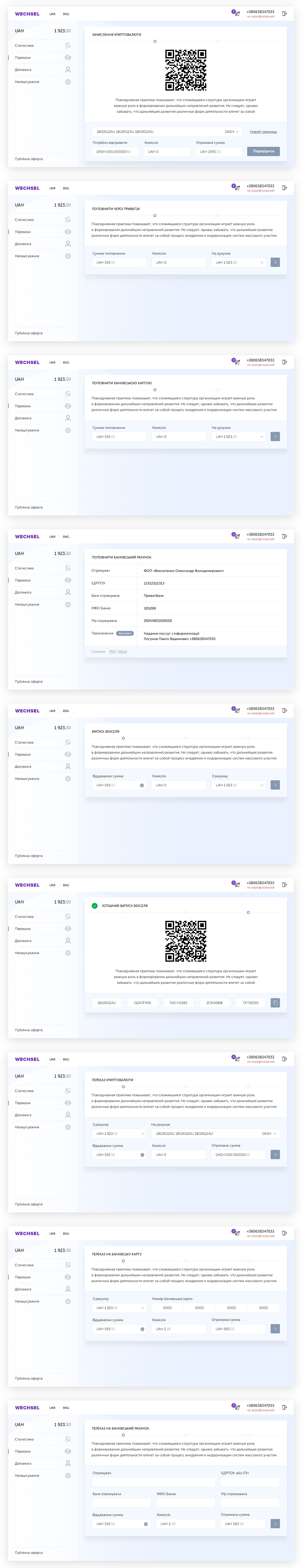Click green checkmark beside Успішний випуск векселя
The image size is (302, 1568).
(94, 906)
